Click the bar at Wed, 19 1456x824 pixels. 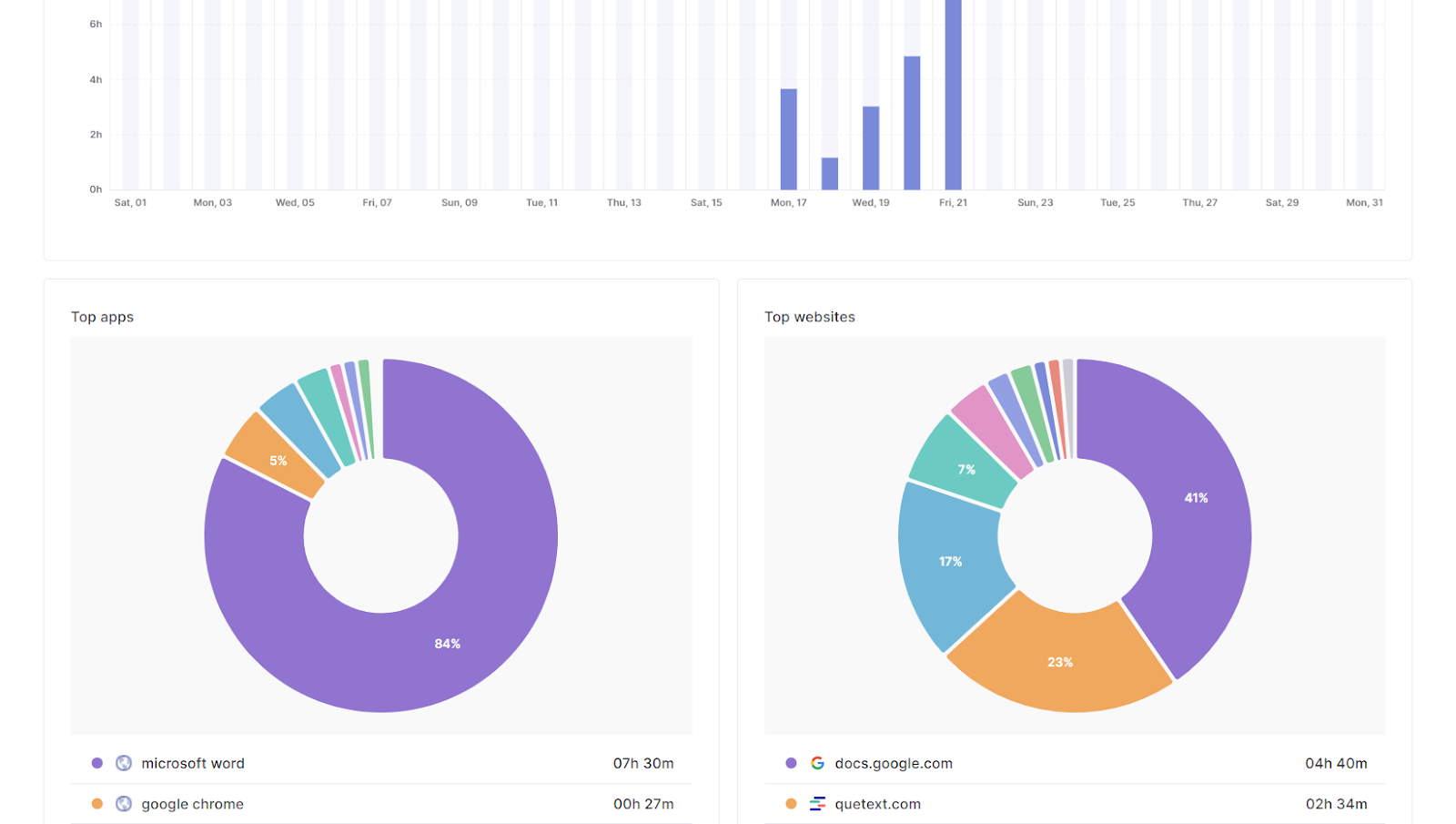(x=871, y=148)
